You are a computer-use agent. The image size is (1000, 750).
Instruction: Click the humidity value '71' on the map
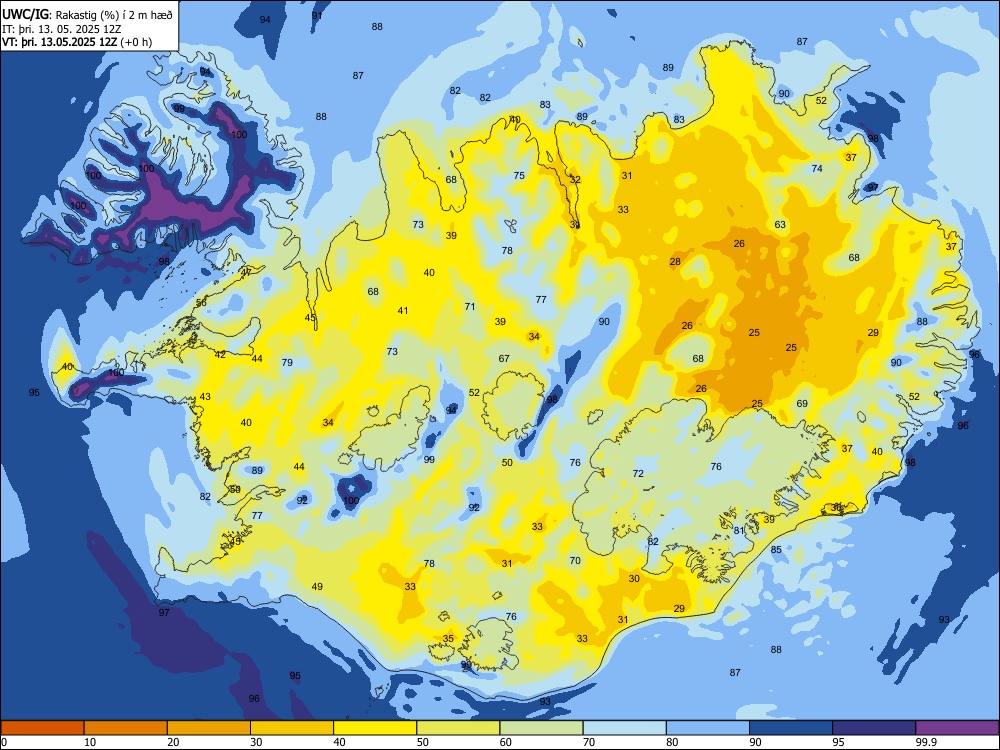click(470, 307)
